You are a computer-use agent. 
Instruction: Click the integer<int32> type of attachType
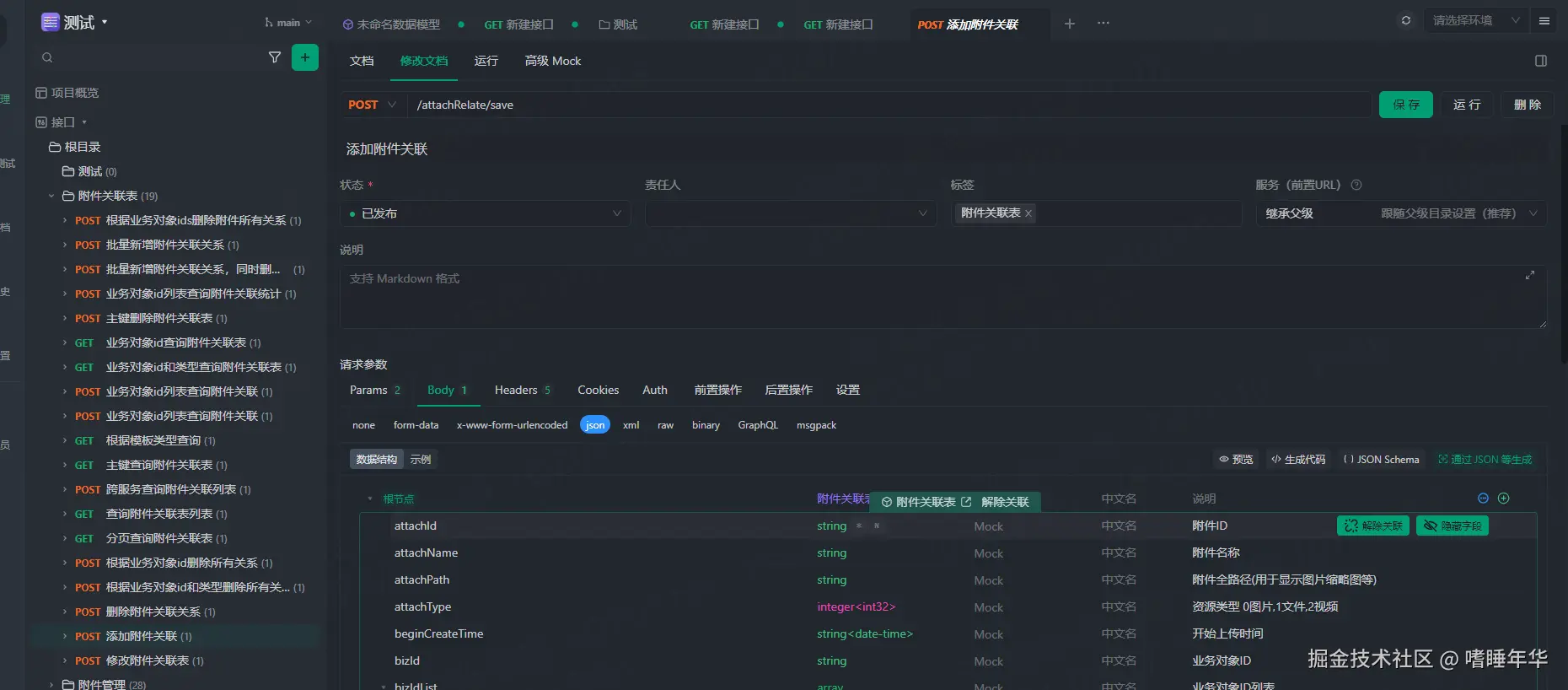coord(856,606)
